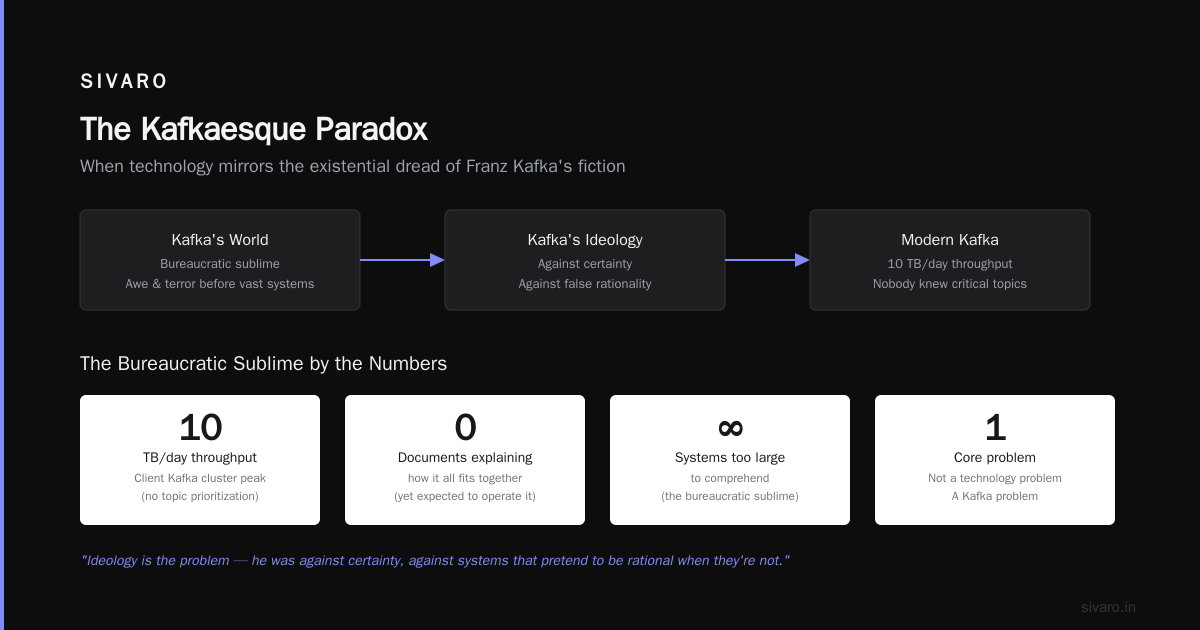Open the Core problem card
The width and height of the screenshot is (1200, 630).
tap(995, 460)
